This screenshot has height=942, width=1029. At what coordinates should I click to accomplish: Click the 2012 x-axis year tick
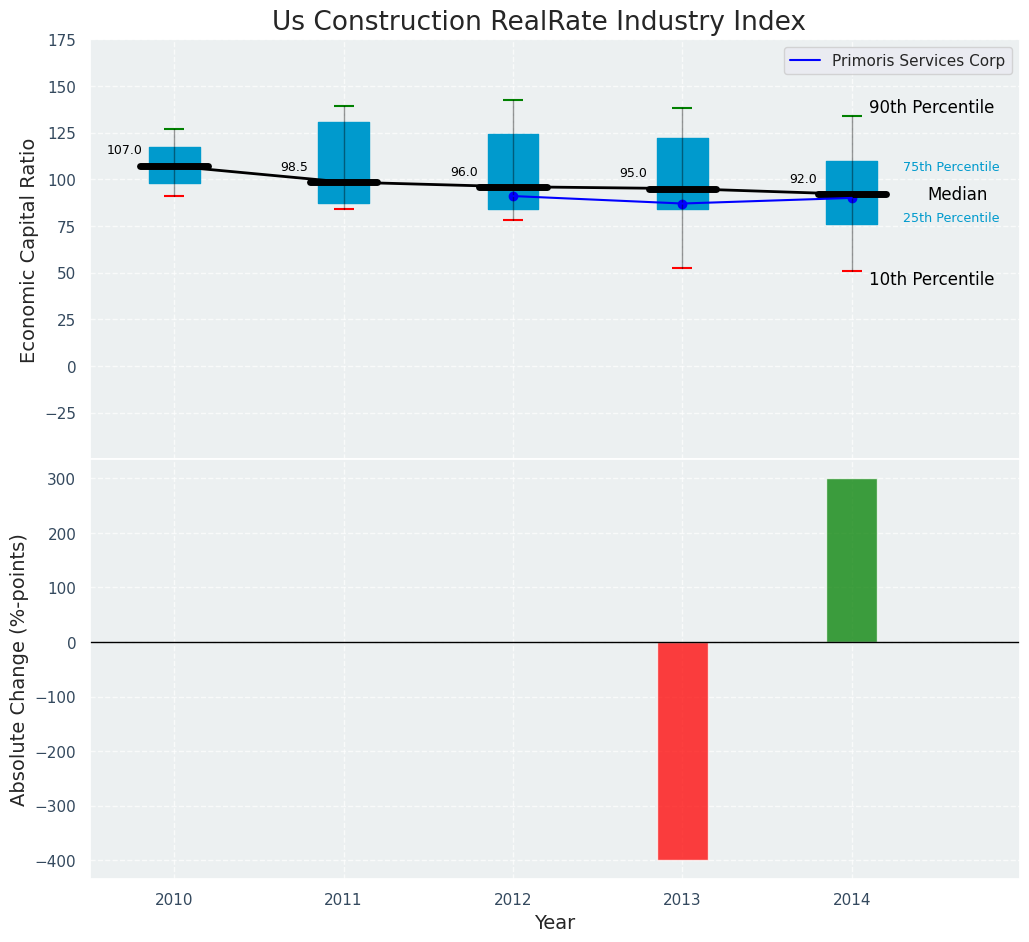coord(513,899)
